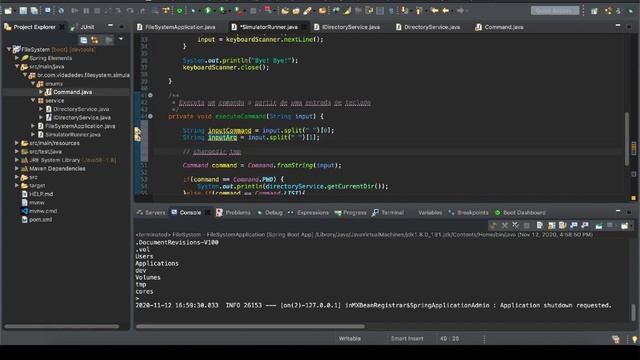Click Collapse All in Project Explorer
Screen dimensions: 640x360
tap(84, 40)
